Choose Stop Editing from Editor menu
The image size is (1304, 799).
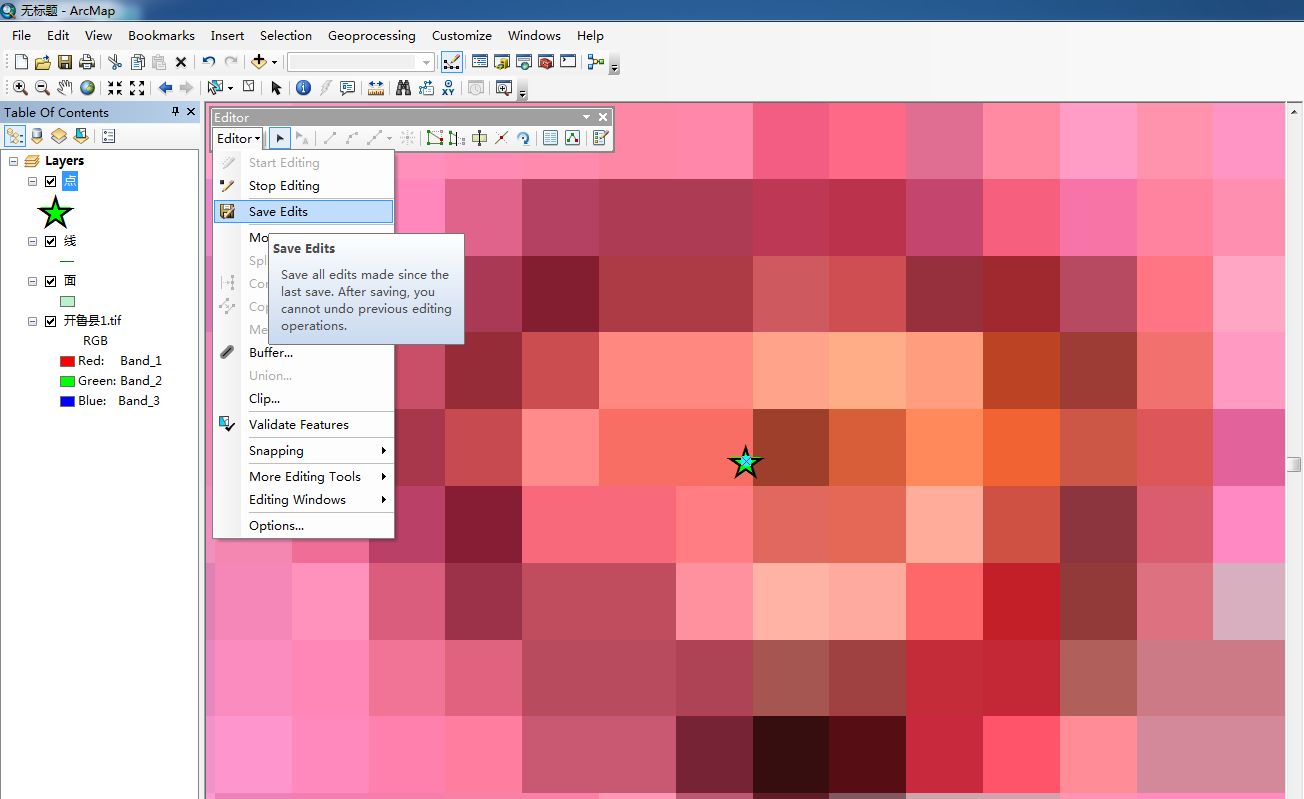click(304, 186)
